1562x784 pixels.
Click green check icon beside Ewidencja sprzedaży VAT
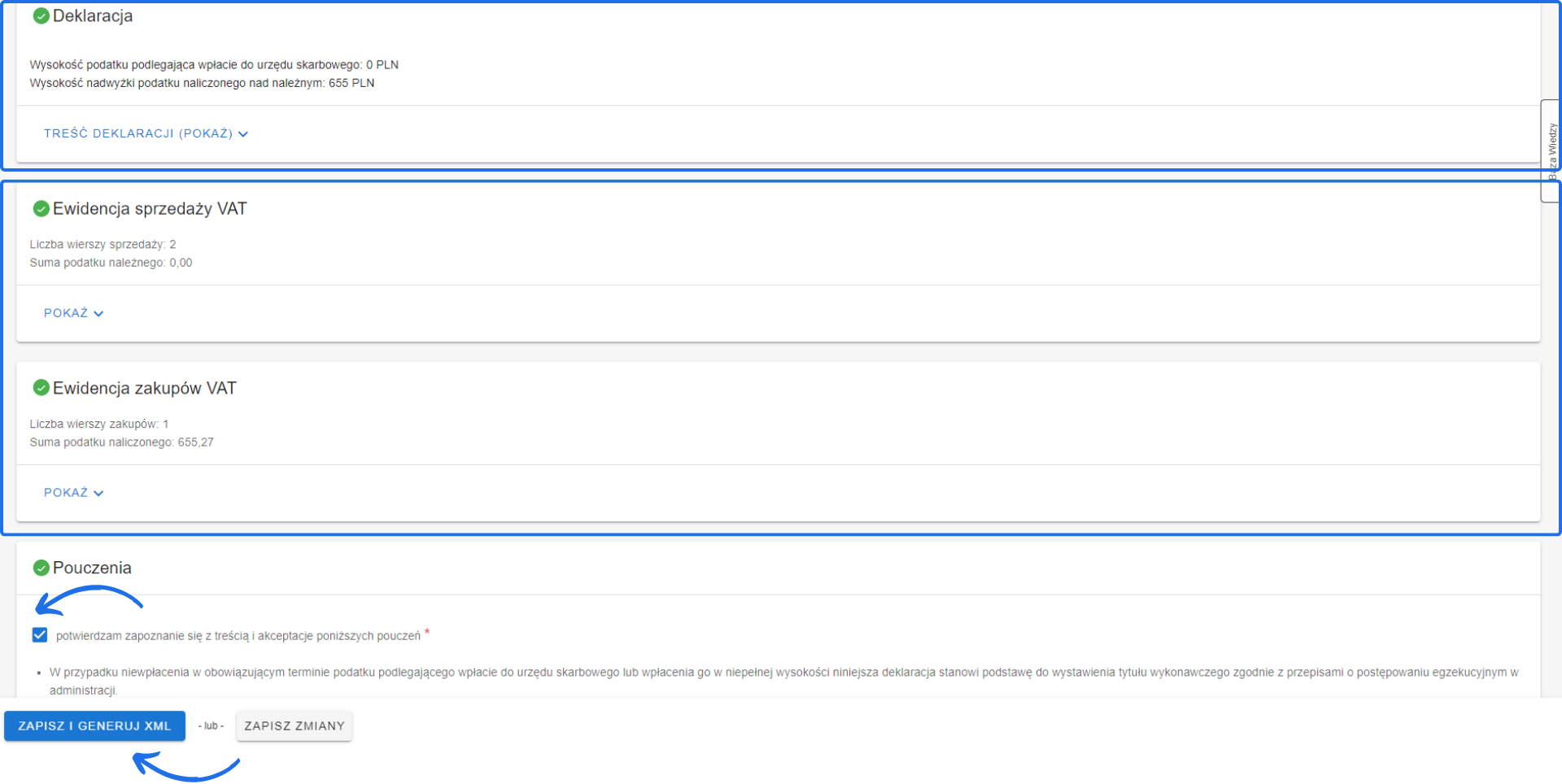click(x=41, y=209)
